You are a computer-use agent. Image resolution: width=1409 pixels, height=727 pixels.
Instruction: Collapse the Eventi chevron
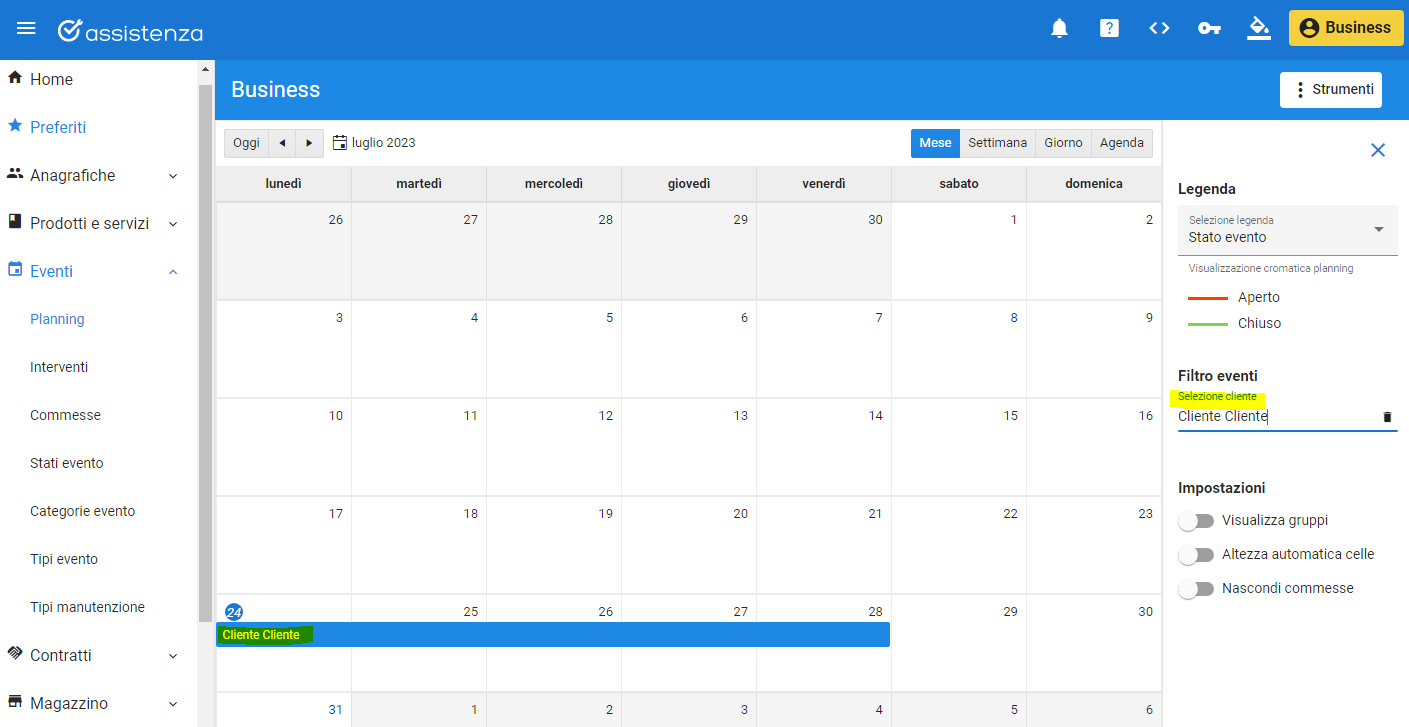(173, 272)
